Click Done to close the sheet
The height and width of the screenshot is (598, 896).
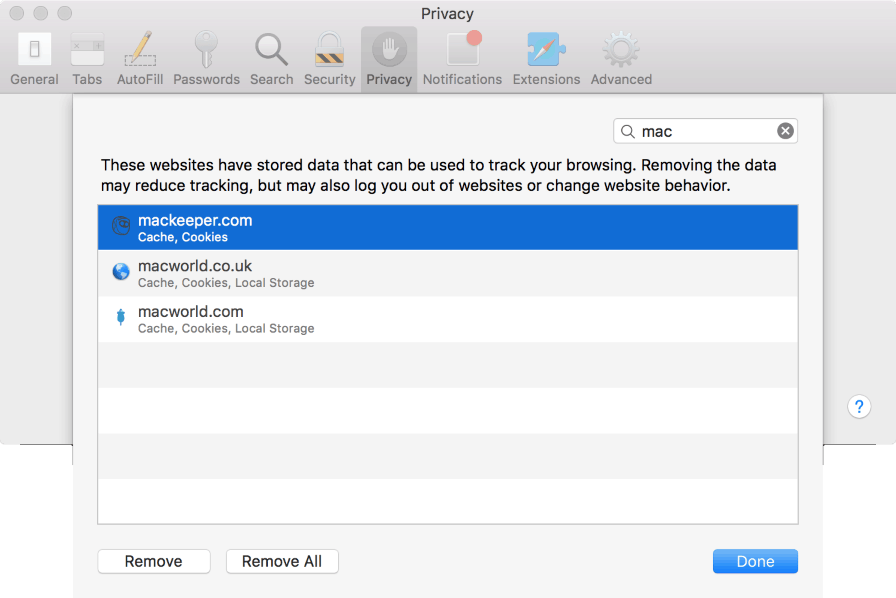(x=755, y=561)
